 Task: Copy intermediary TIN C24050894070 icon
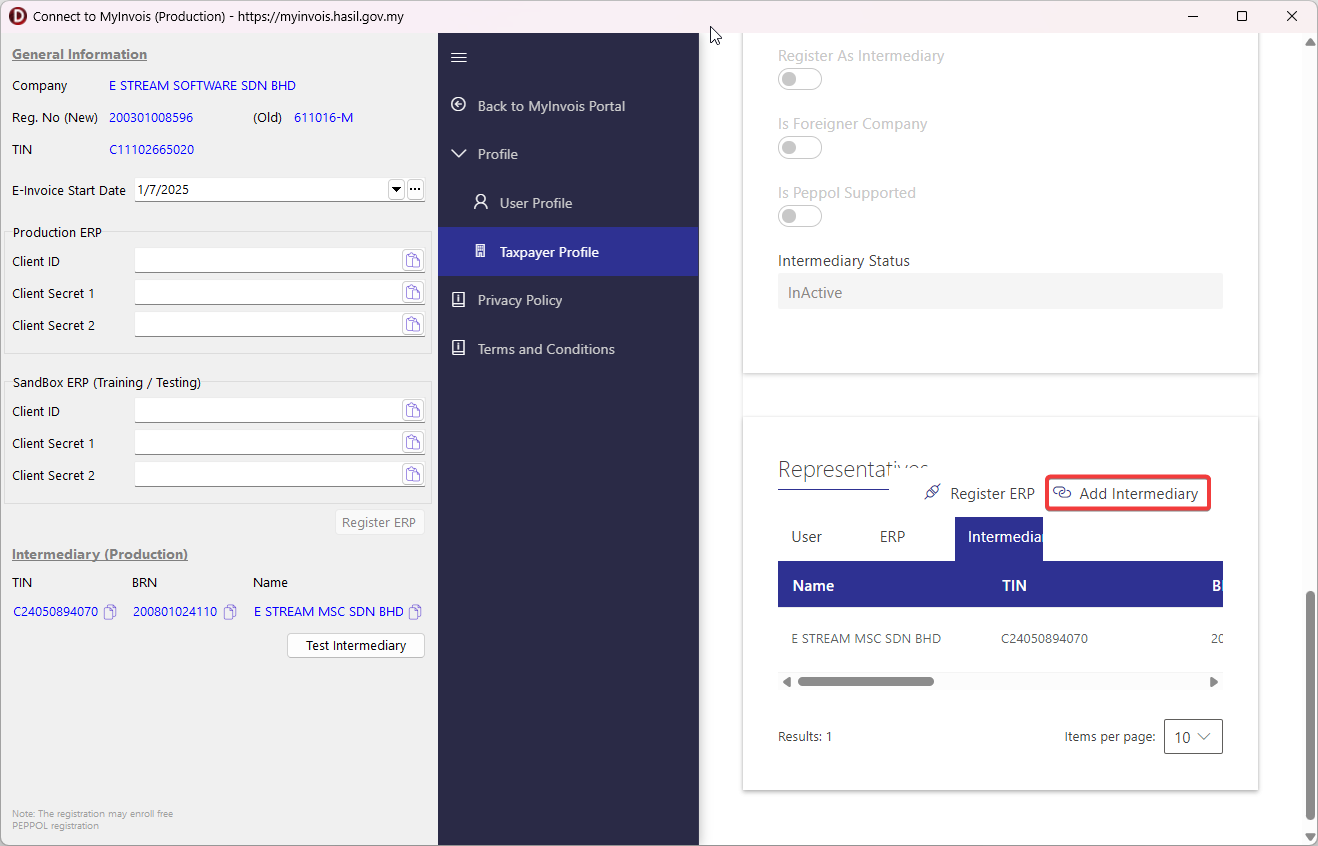click(110, 612)
